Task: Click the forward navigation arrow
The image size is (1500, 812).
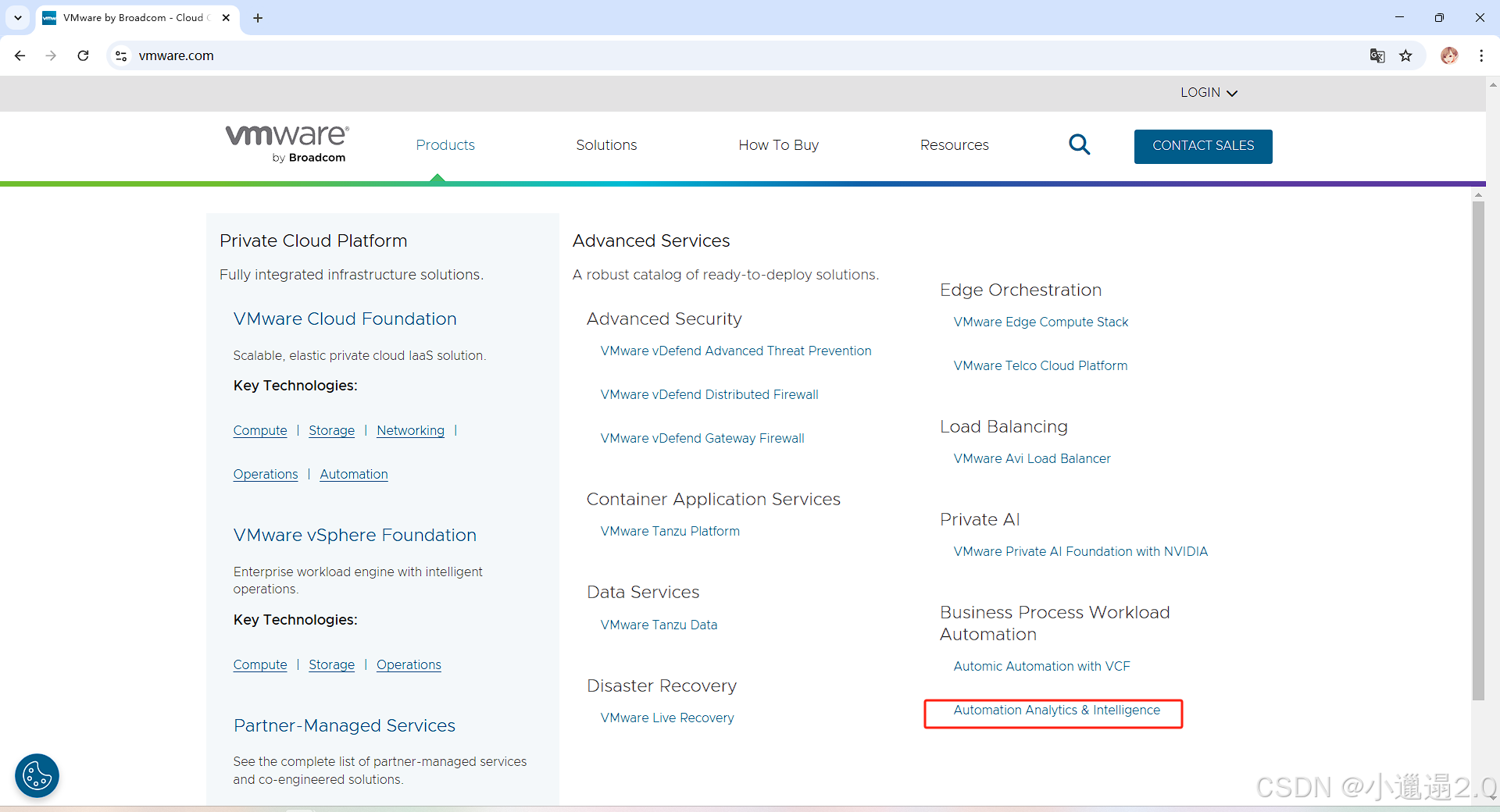Action: [x=51, y=55]
